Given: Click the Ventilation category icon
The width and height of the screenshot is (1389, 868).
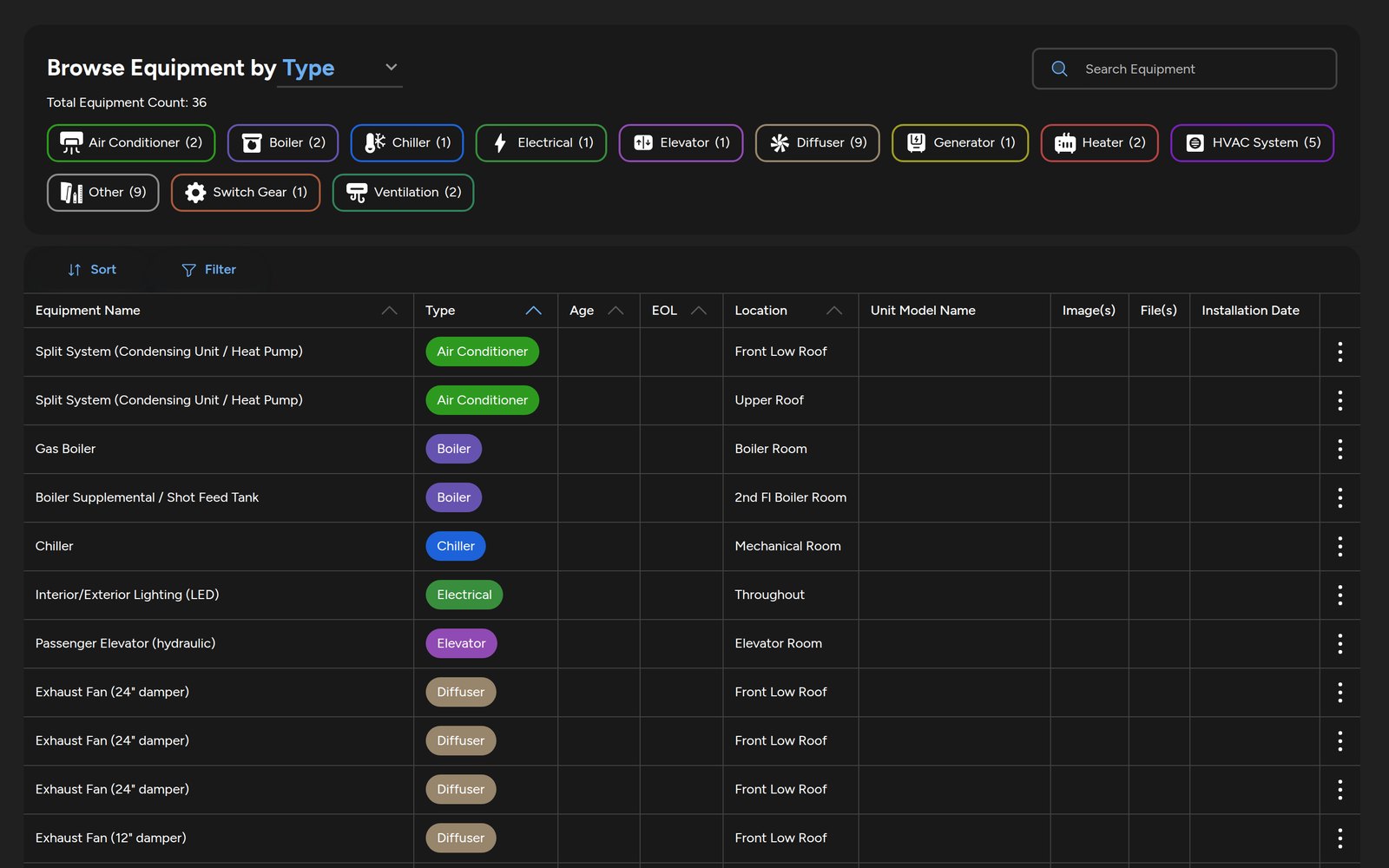Looking at the screenshot, I should (357, 193).
